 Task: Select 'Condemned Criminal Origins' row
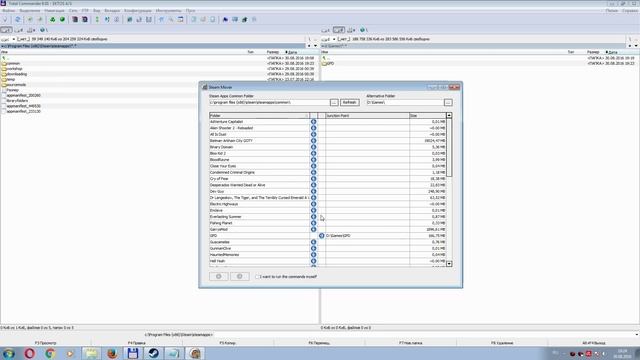pos(327,172)
